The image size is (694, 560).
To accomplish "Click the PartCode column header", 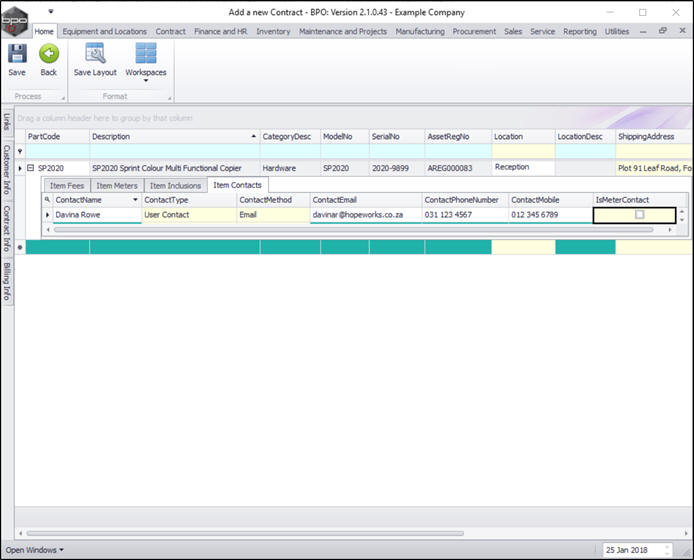I will (58, 136).
